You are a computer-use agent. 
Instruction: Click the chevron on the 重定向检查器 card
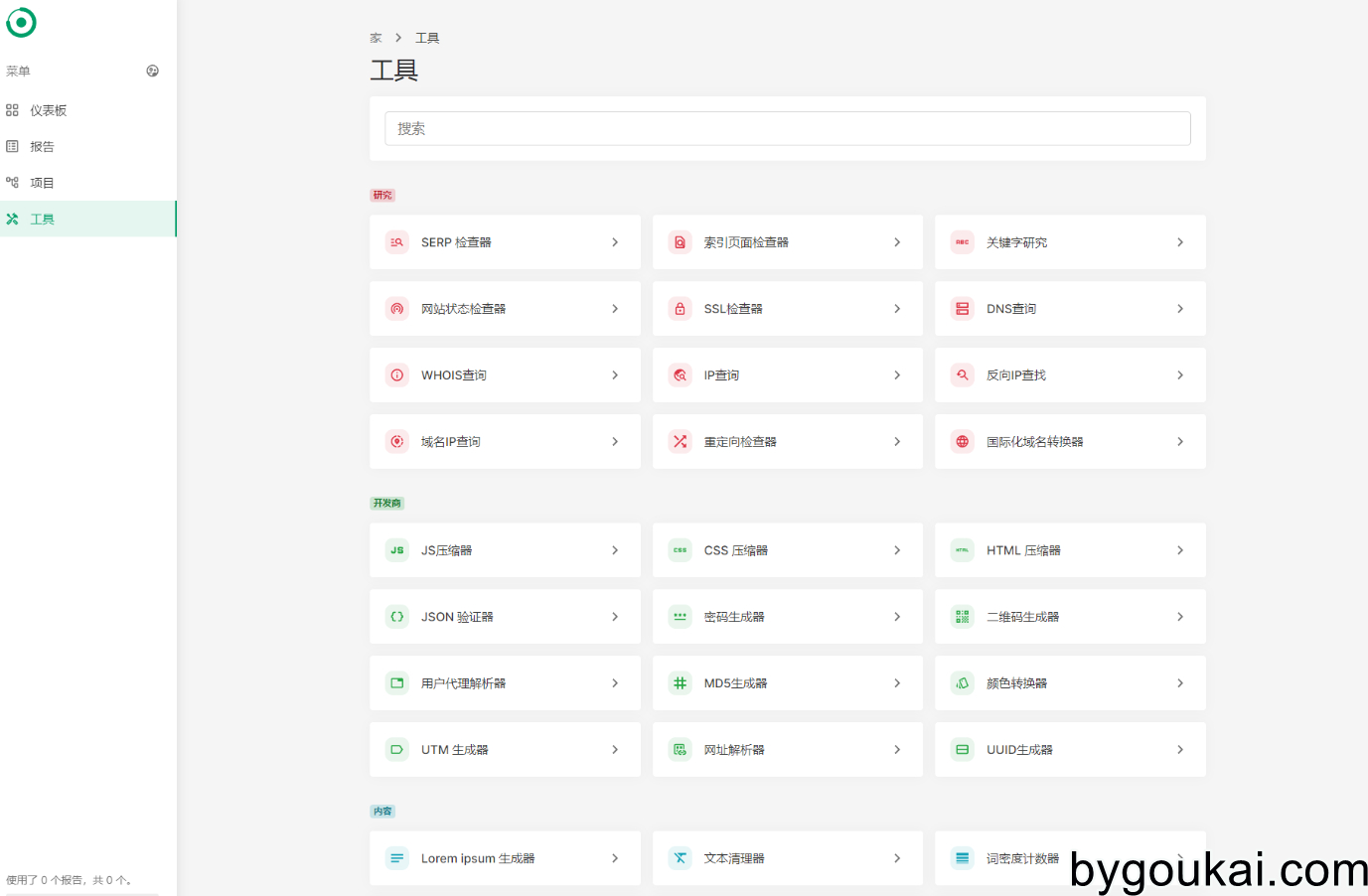pyautogui.click(x=897, y=442)
